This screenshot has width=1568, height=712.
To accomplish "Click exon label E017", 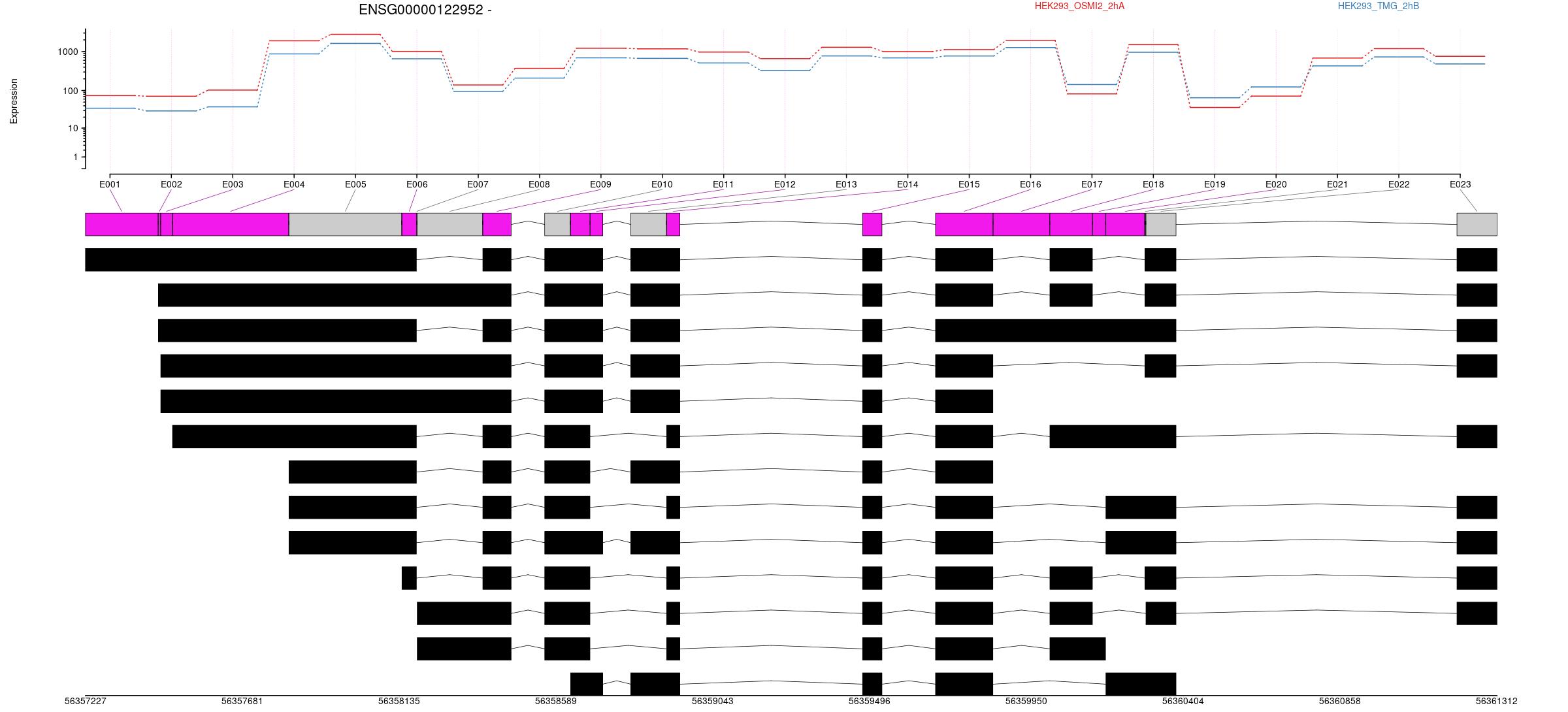I will coord(1092,184).
